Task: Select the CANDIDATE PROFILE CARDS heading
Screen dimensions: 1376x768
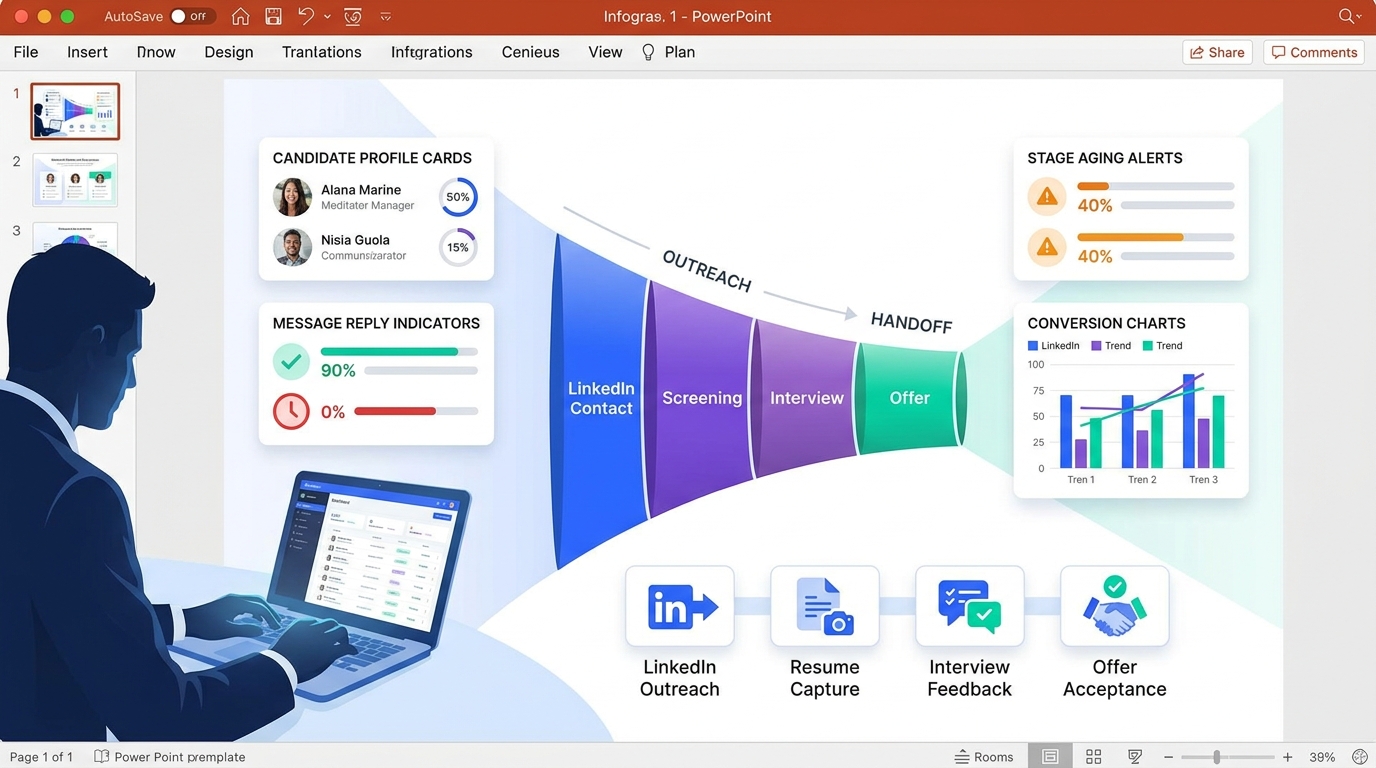Action: tap(372, 158)
